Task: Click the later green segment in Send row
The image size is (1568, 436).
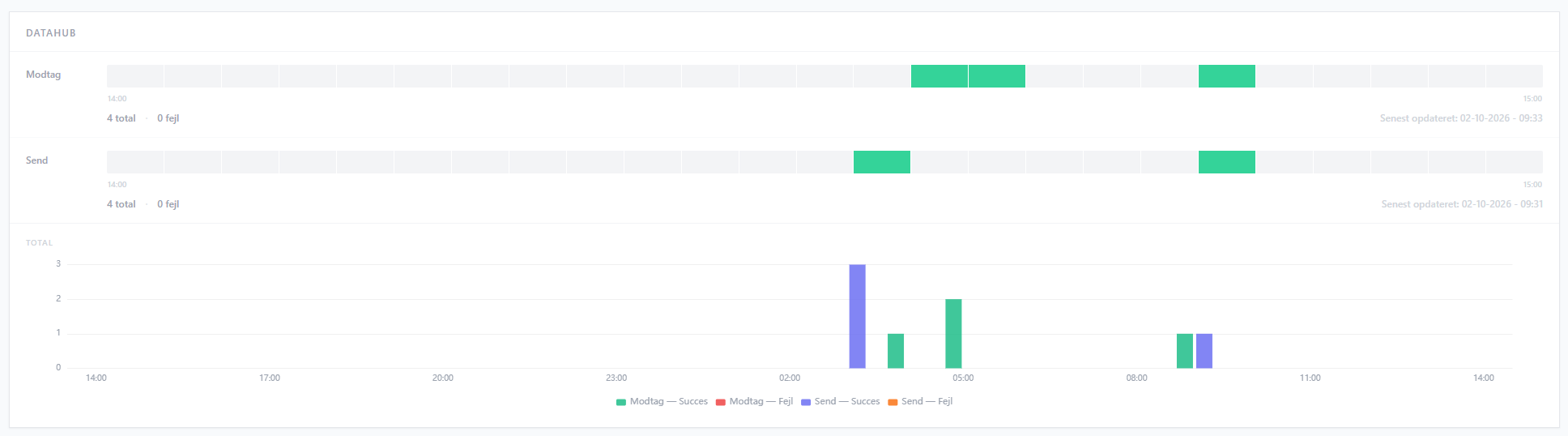Action: tap(1227, 162)
